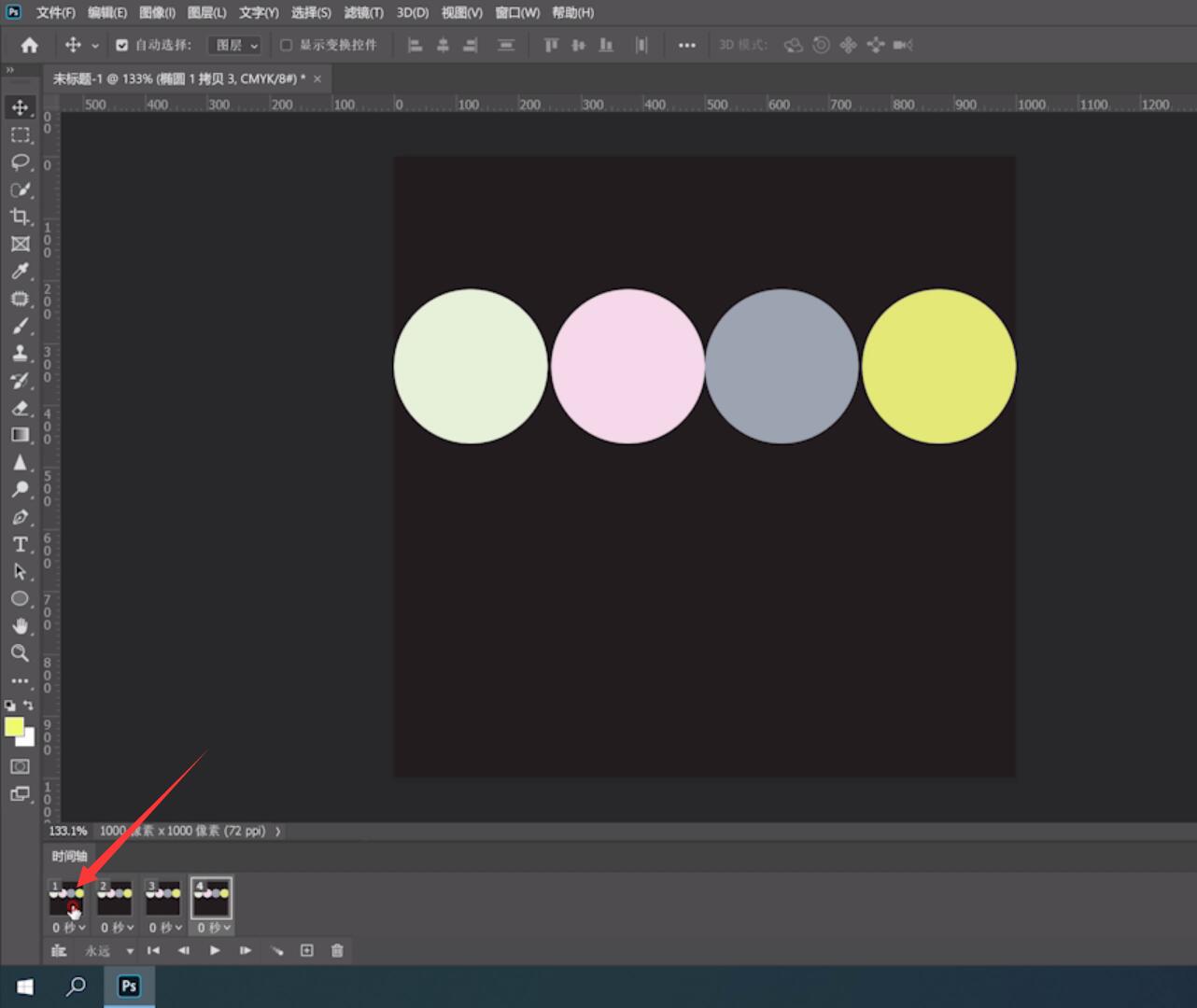
Task: Go to first frame button
Action: pyautogui.click(x=154, y=950)
